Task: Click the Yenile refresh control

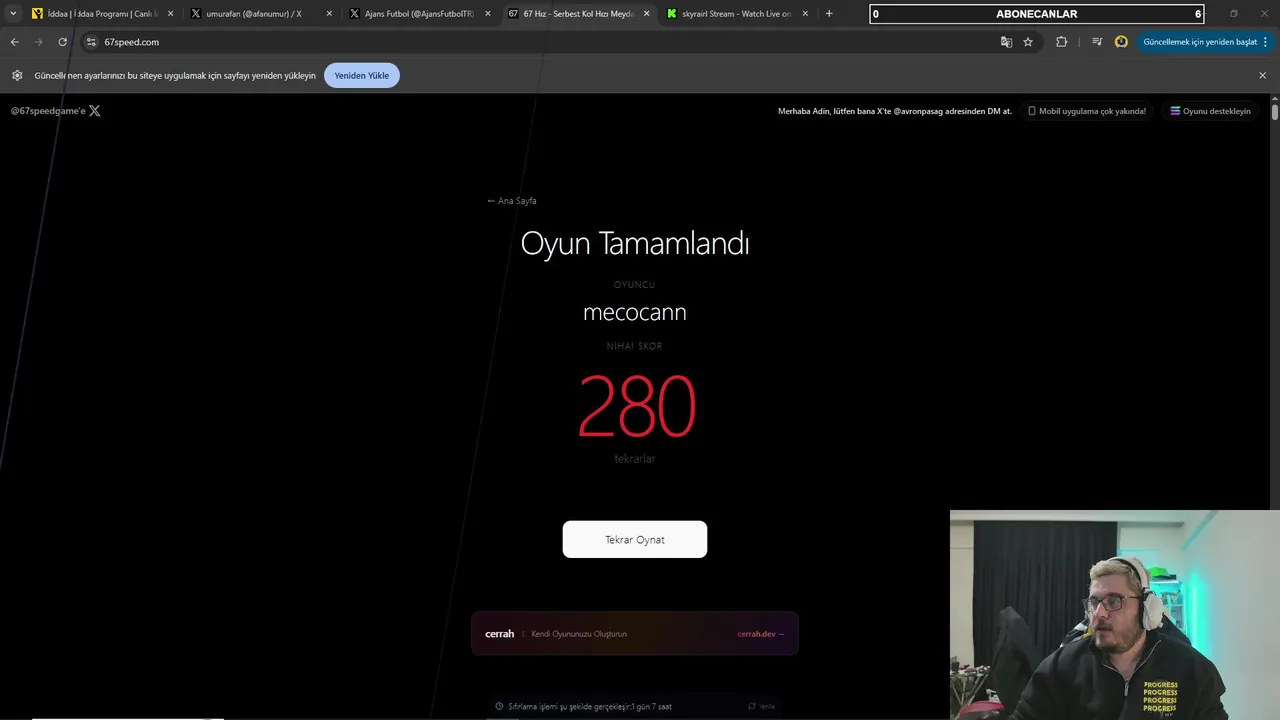Action: 761,706
